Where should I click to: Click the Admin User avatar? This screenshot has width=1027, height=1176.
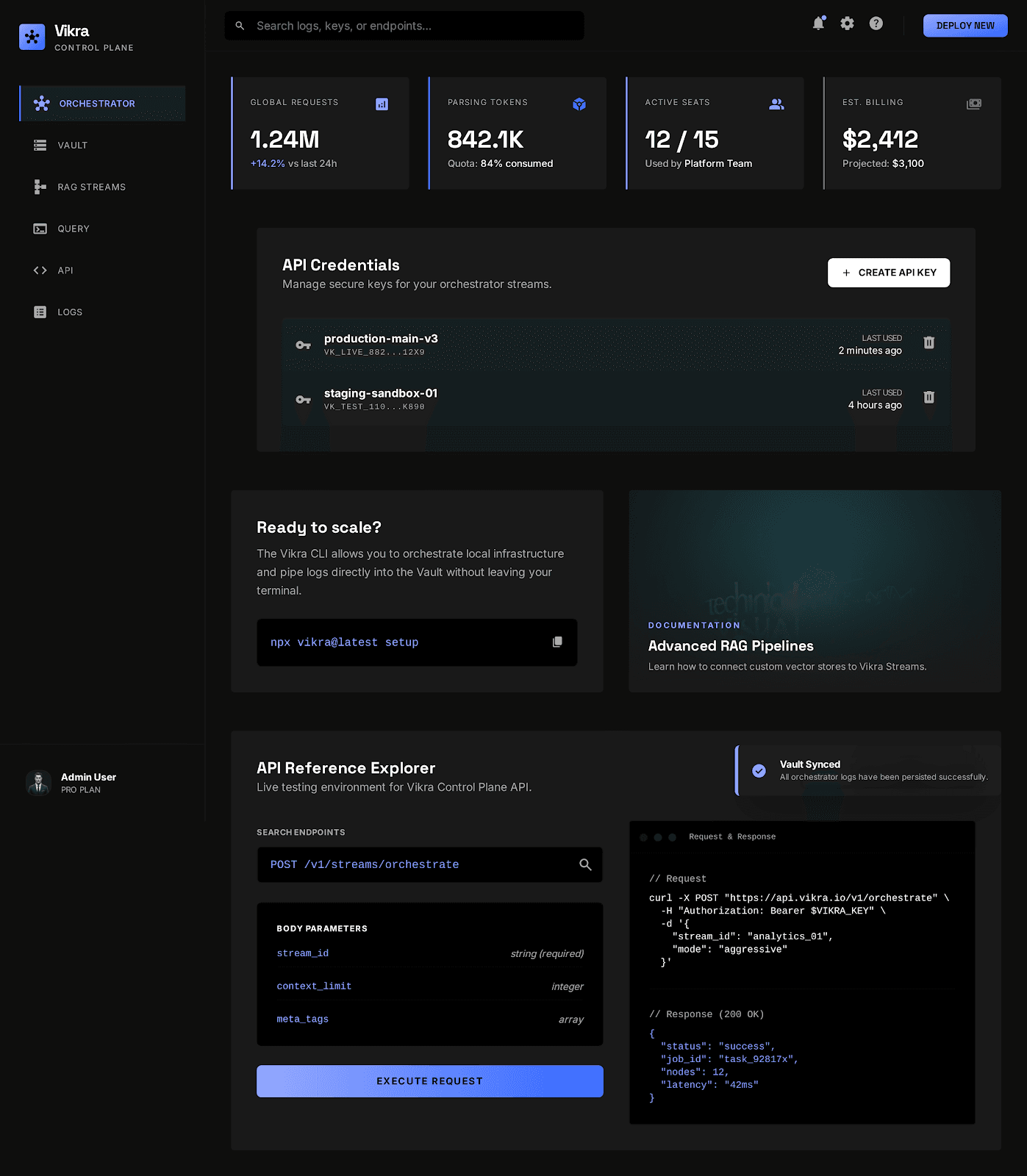click(38, 783)
